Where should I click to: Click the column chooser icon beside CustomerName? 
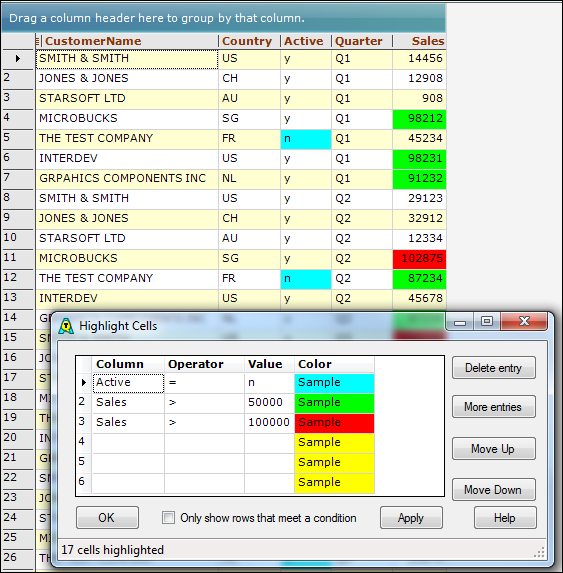click(38, 41)
